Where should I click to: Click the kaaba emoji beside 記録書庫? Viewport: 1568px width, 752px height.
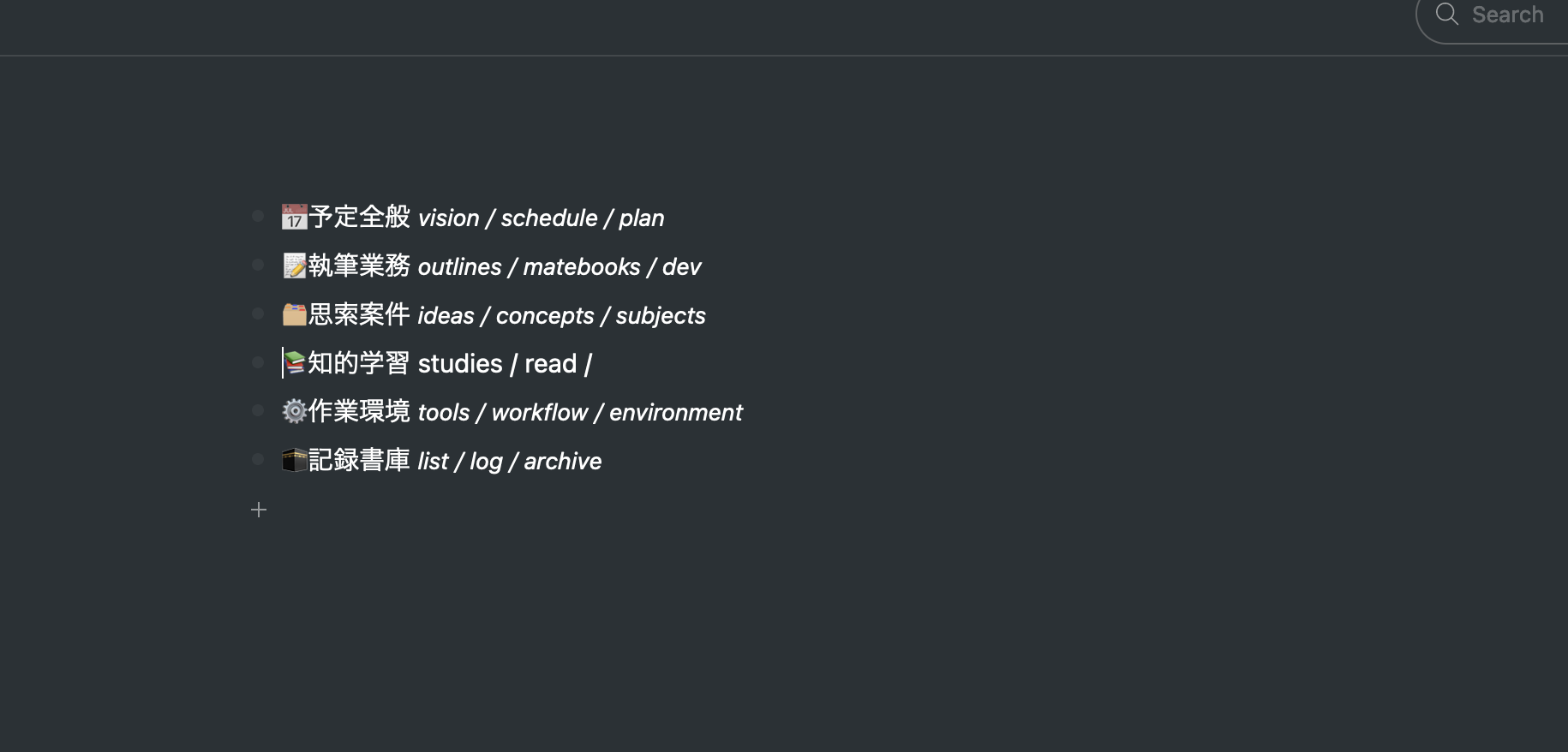(x=294, y=460)
